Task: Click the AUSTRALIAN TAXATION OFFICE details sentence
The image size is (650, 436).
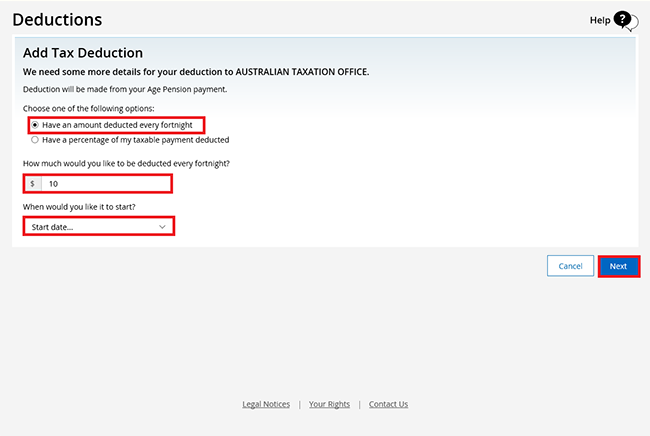Action: [x=196, y=72]
